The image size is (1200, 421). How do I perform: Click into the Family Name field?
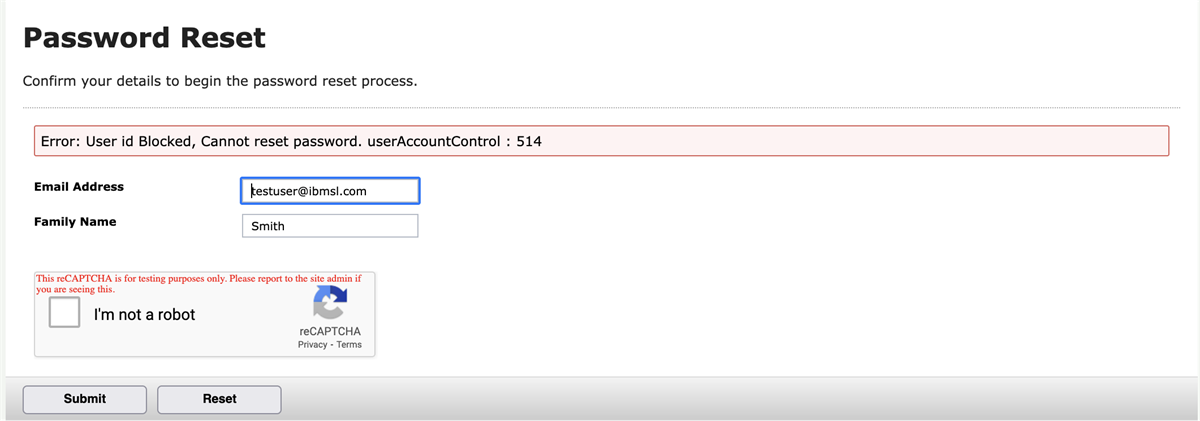pyautogui.click(x=330, y=226)
